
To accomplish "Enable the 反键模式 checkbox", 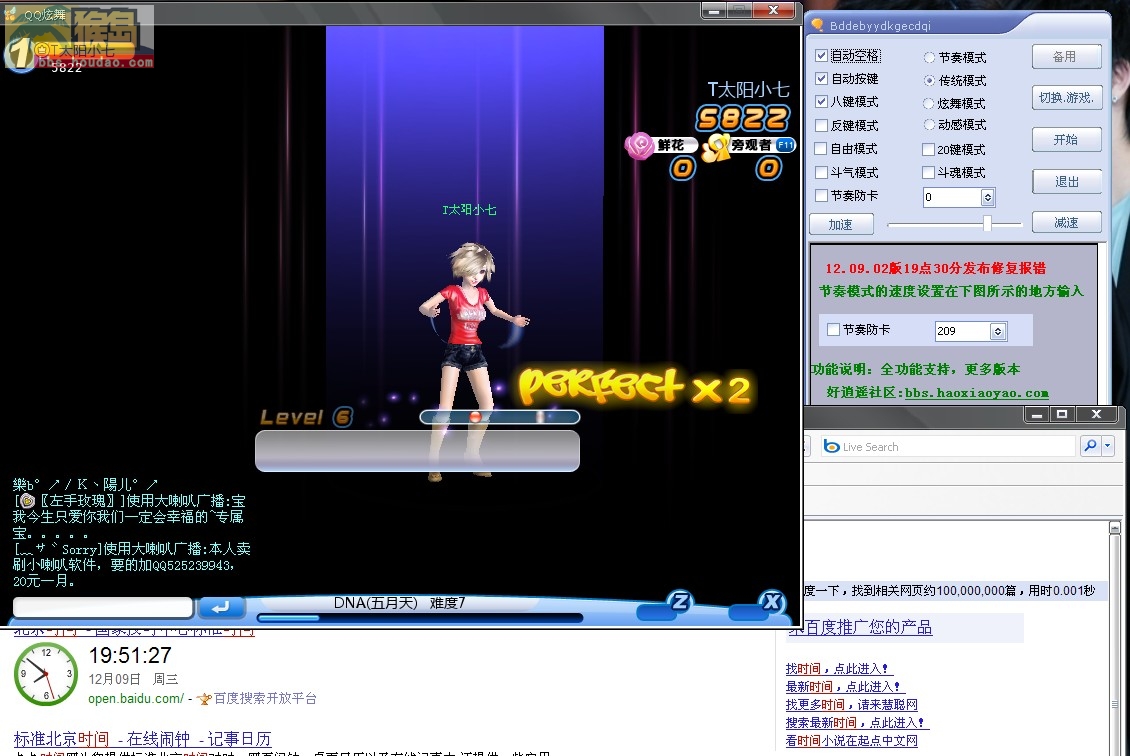I will tap(821, 125).
